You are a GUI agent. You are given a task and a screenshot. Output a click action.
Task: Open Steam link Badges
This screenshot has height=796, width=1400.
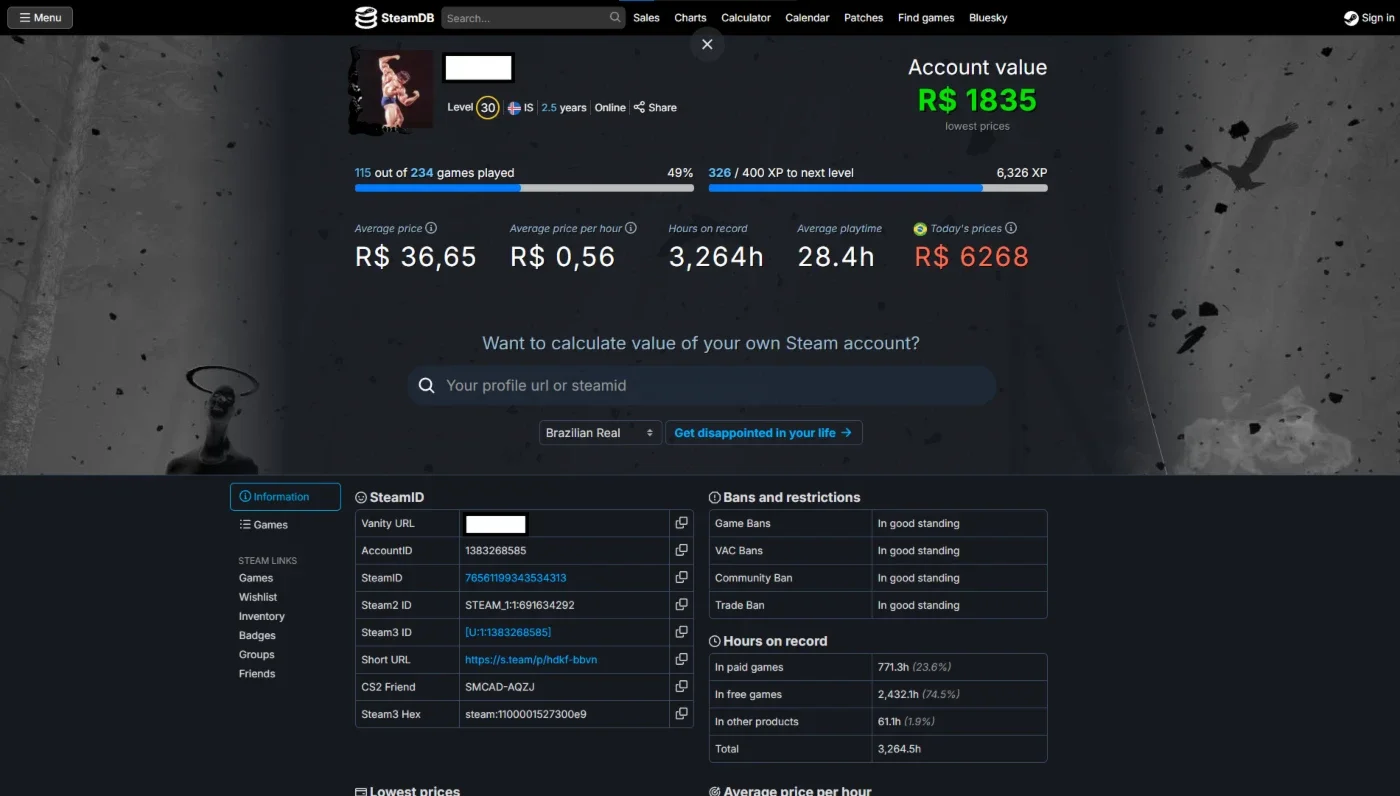(x=257, y=635)
